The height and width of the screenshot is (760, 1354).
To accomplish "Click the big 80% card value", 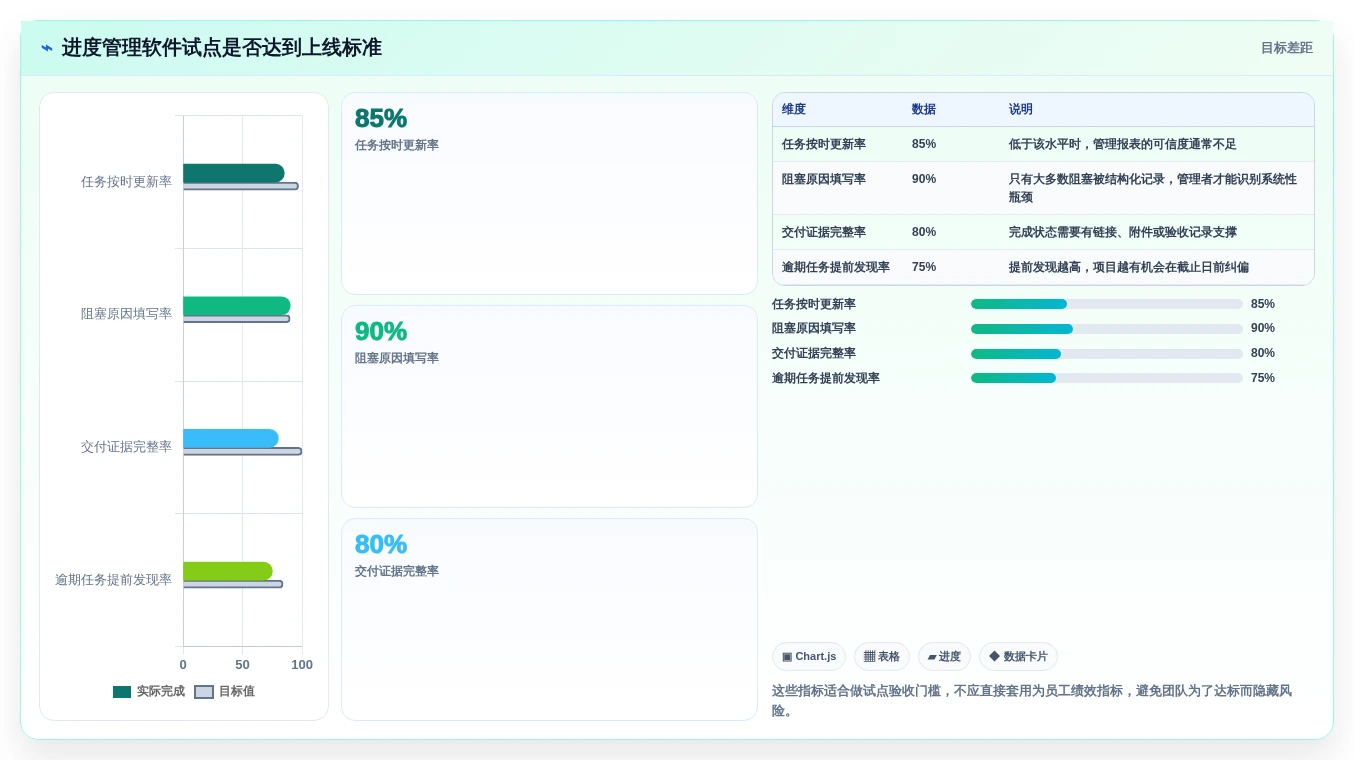I will pos(381,544).
